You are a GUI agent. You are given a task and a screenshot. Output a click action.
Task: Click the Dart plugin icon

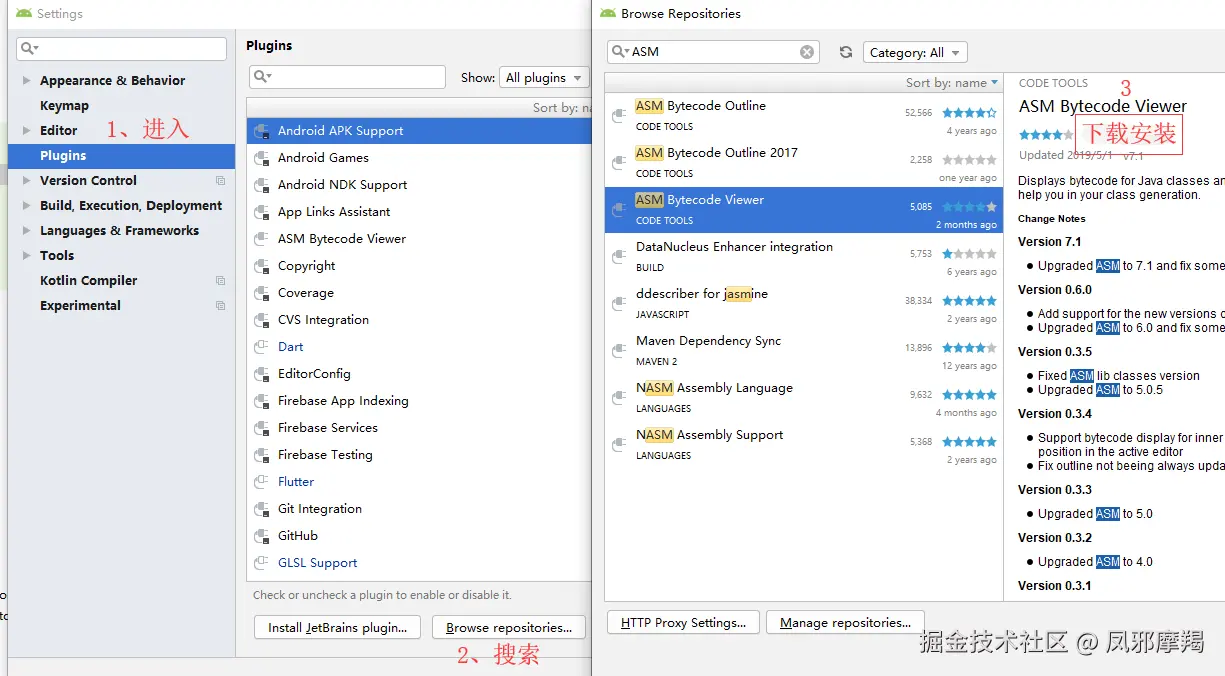261,347
